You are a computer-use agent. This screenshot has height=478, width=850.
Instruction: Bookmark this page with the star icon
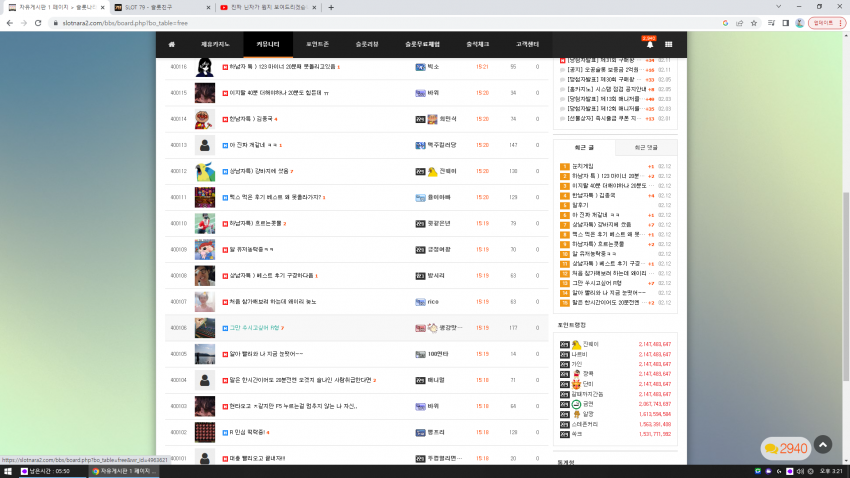tap(754, 23)
